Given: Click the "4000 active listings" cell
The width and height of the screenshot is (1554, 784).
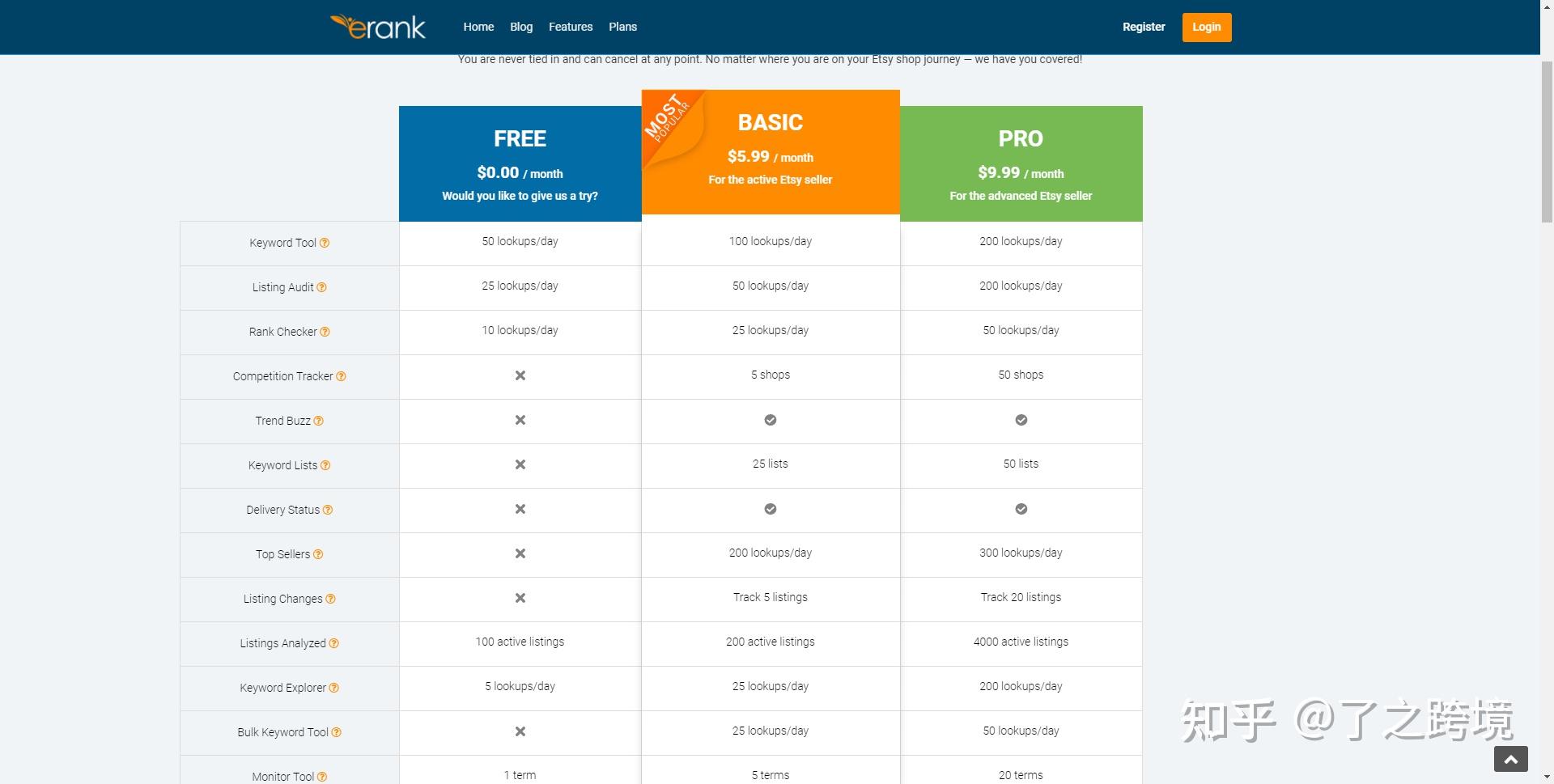Looking at the screenshot, I should 1021,642.
